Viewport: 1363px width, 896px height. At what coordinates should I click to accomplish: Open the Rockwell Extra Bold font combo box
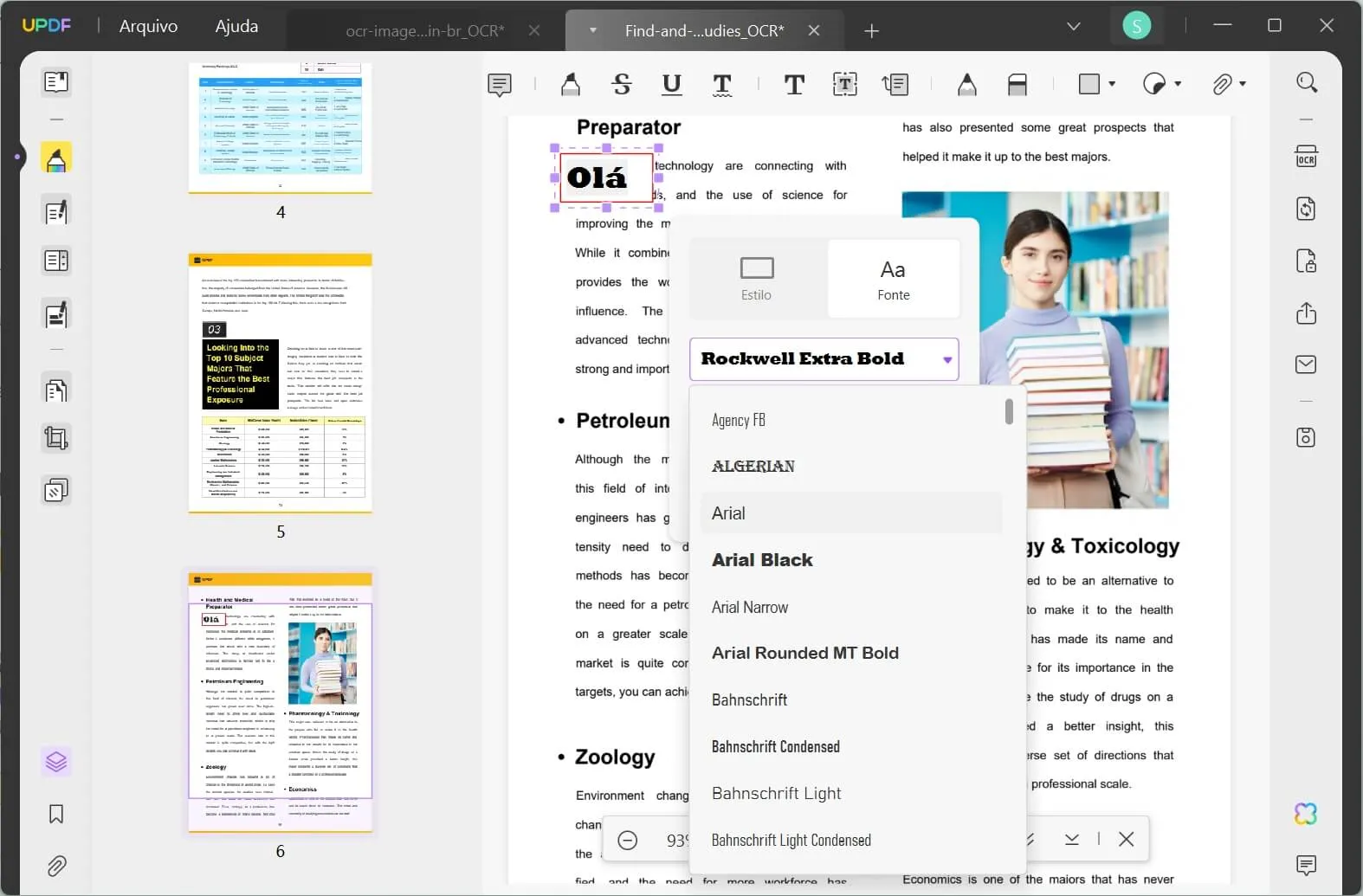(824, 358)
